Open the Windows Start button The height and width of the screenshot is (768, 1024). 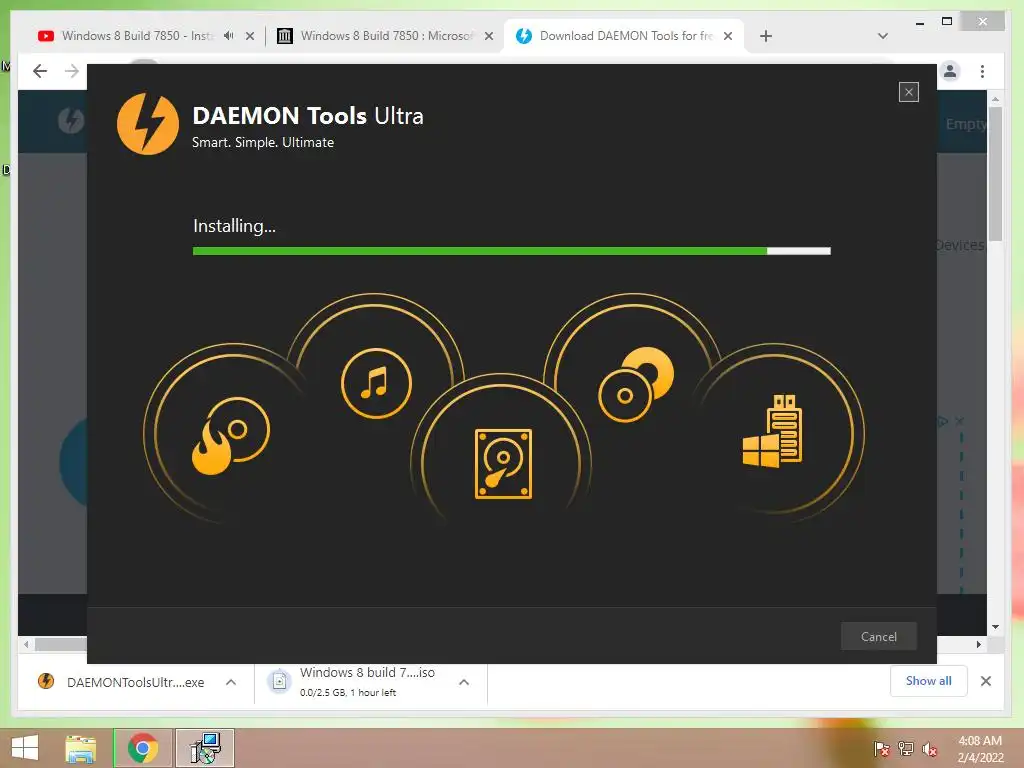point(25,748)
